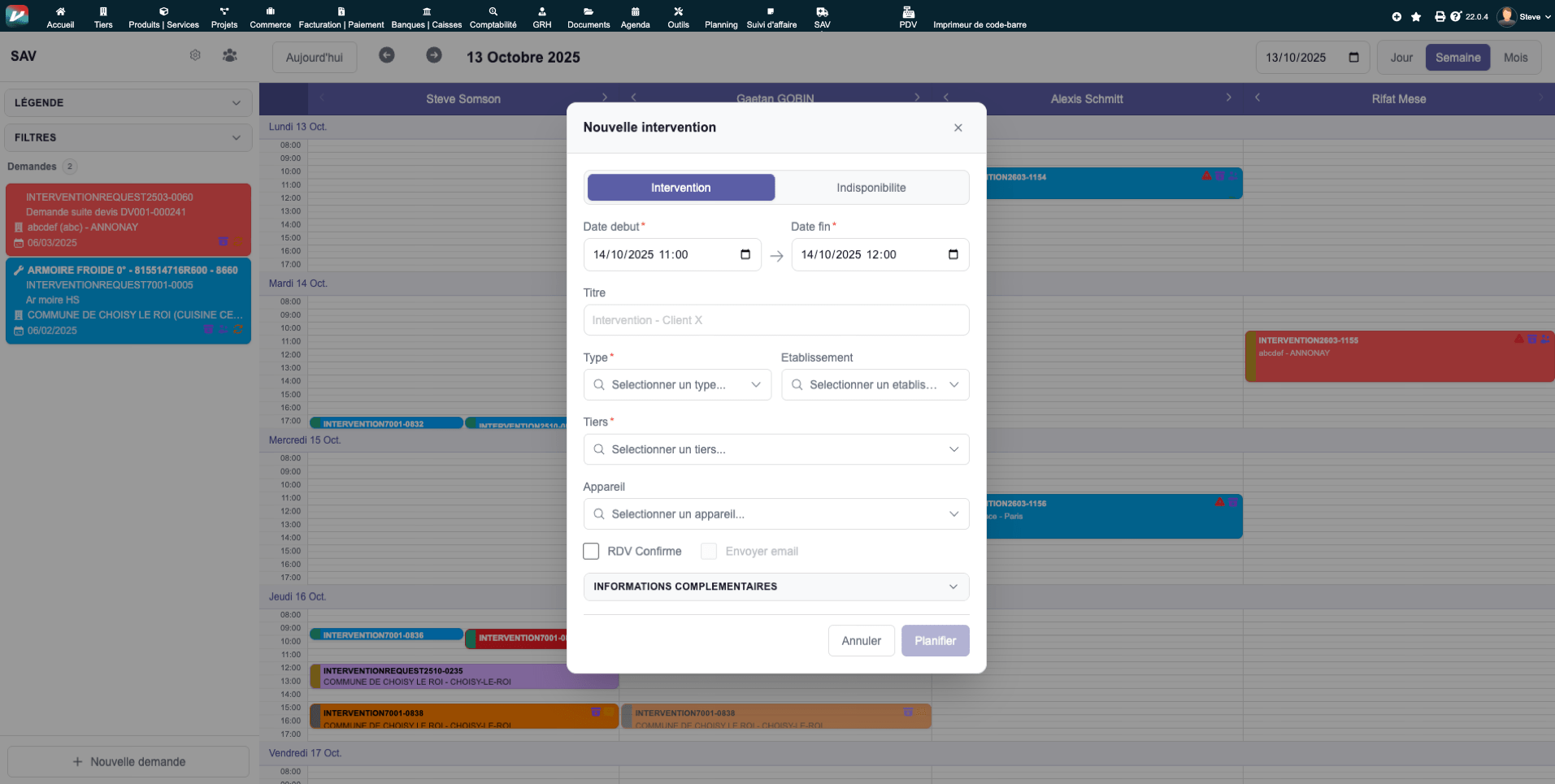Switch calendar to Mois view
This screenshot has height=784, width=1555.
1515,58
